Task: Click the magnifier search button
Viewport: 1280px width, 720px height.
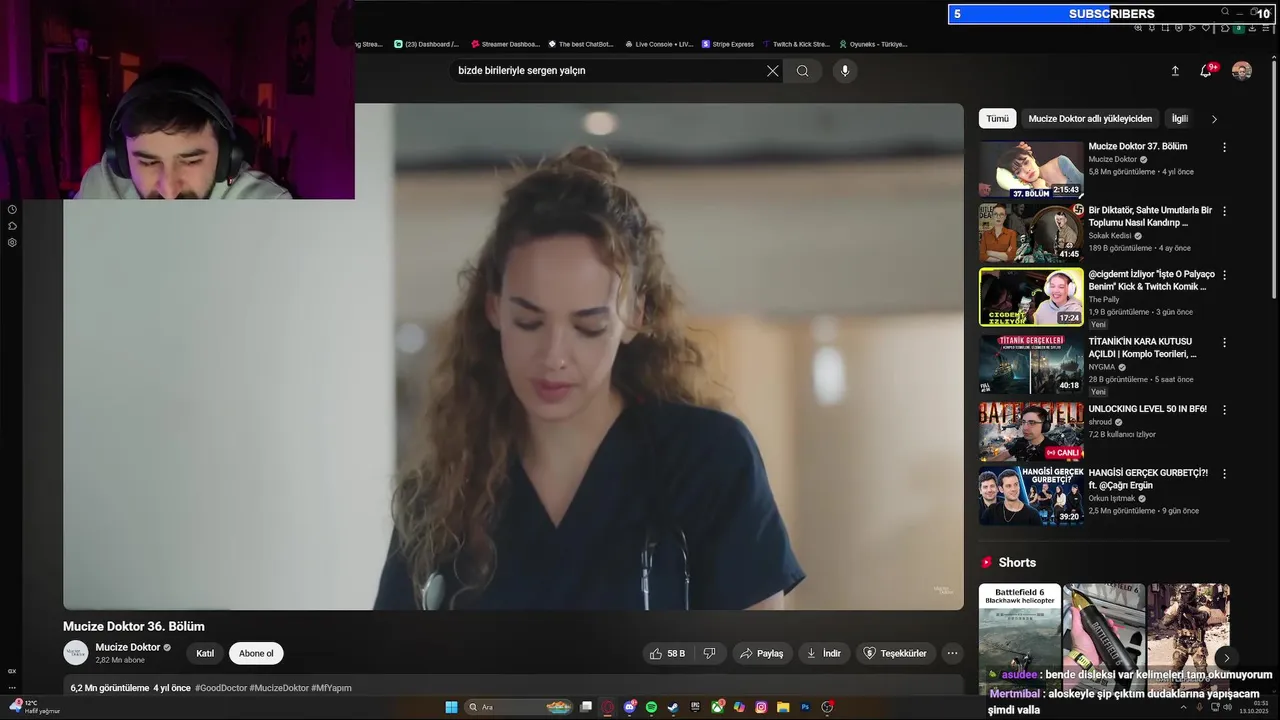Action: [x=802, y=71]
